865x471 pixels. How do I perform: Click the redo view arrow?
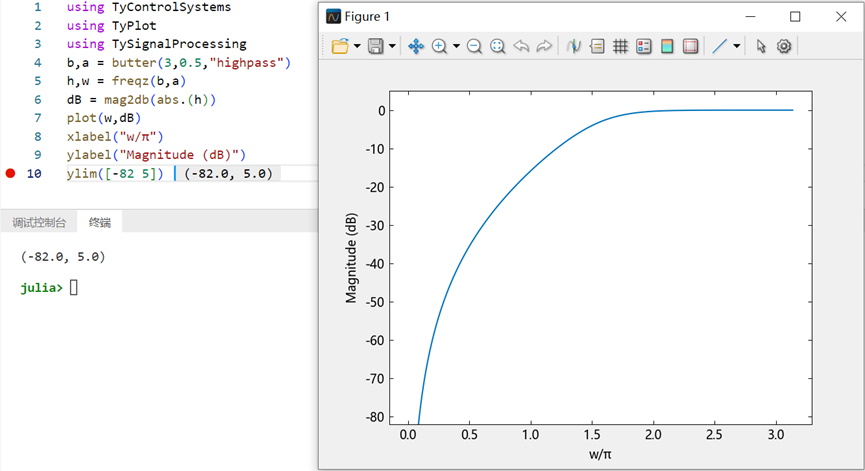(x=544, y=46)
